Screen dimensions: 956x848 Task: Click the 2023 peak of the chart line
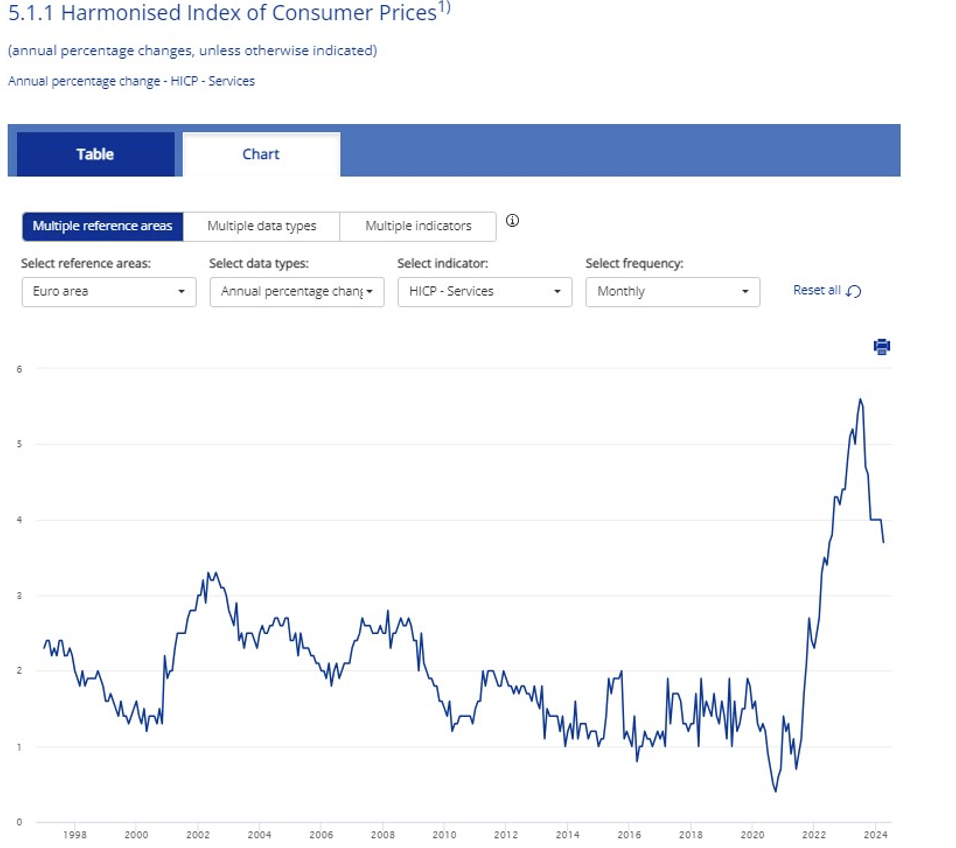coord(860,400)
